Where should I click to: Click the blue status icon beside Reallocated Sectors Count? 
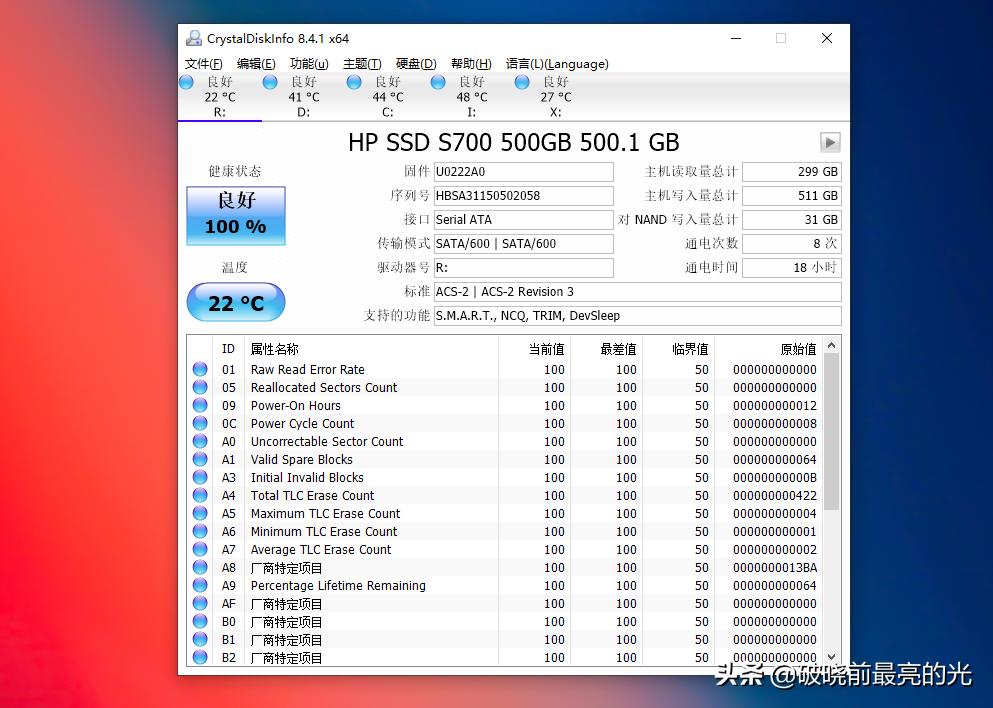tap(201, 387)
